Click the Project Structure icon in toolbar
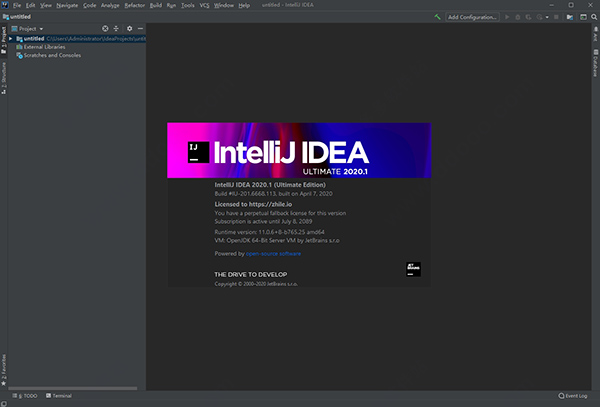This screenshot has height=407, width=600. (570, 17)
